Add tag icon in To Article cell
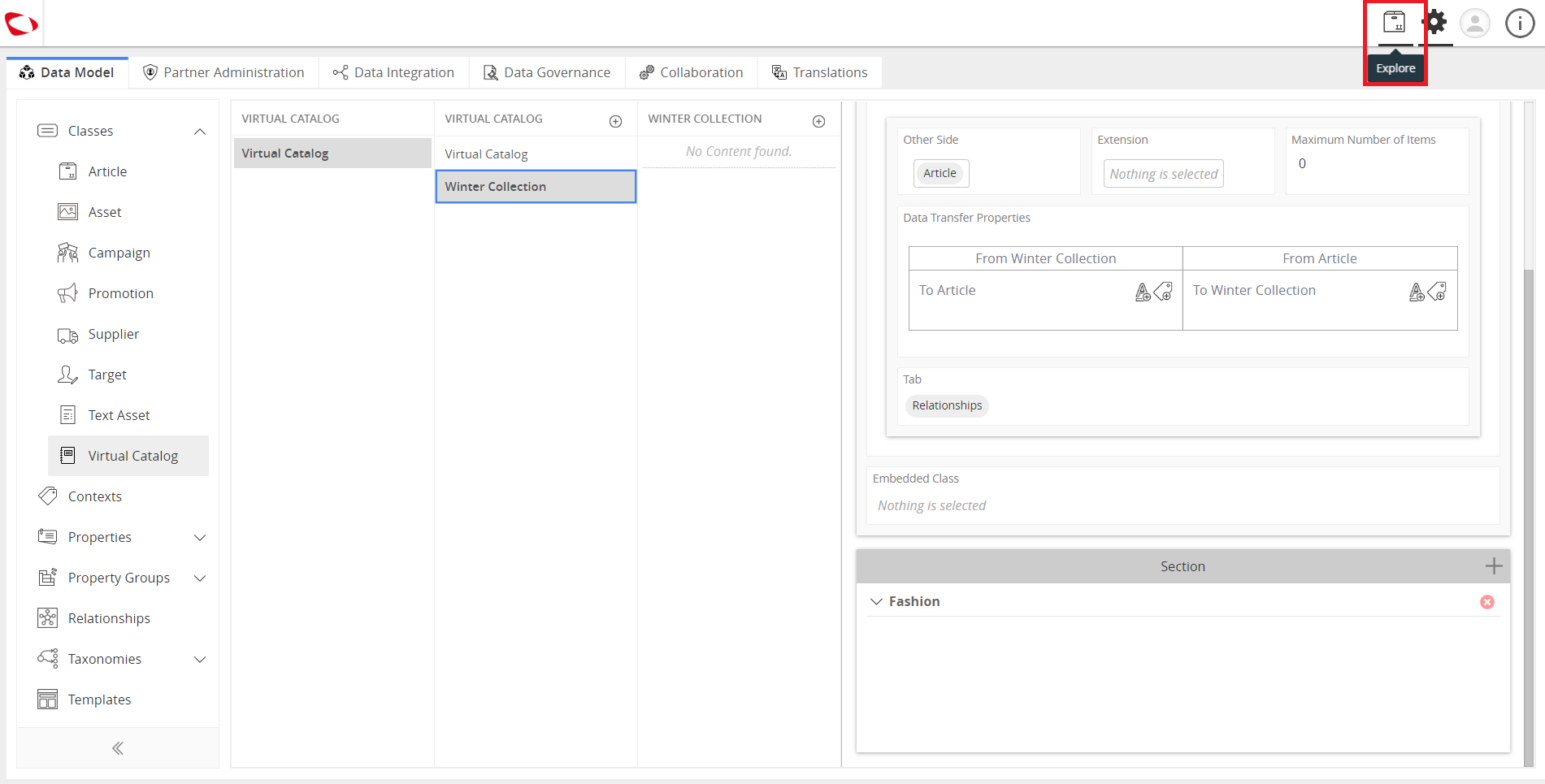 1163,291
